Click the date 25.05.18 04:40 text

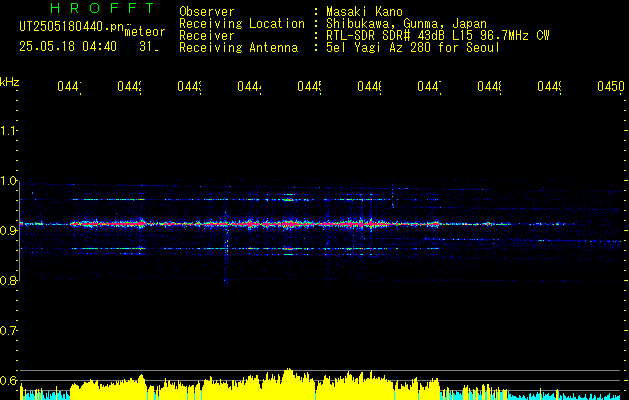[x=68, y=47]
